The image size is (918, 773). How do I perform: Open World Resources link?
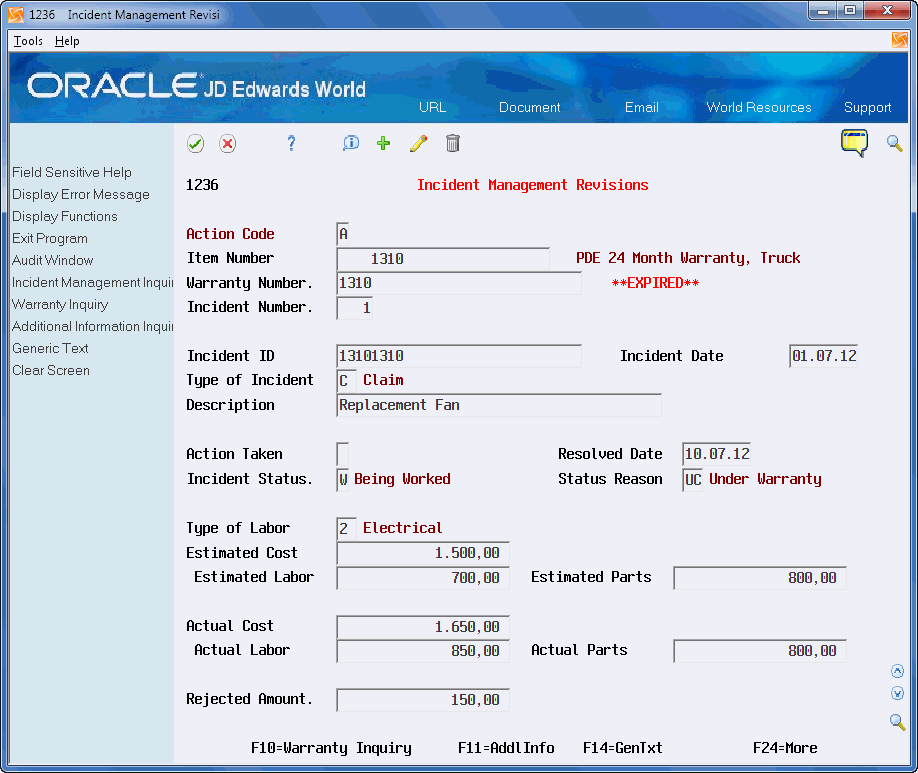(758, 107)
